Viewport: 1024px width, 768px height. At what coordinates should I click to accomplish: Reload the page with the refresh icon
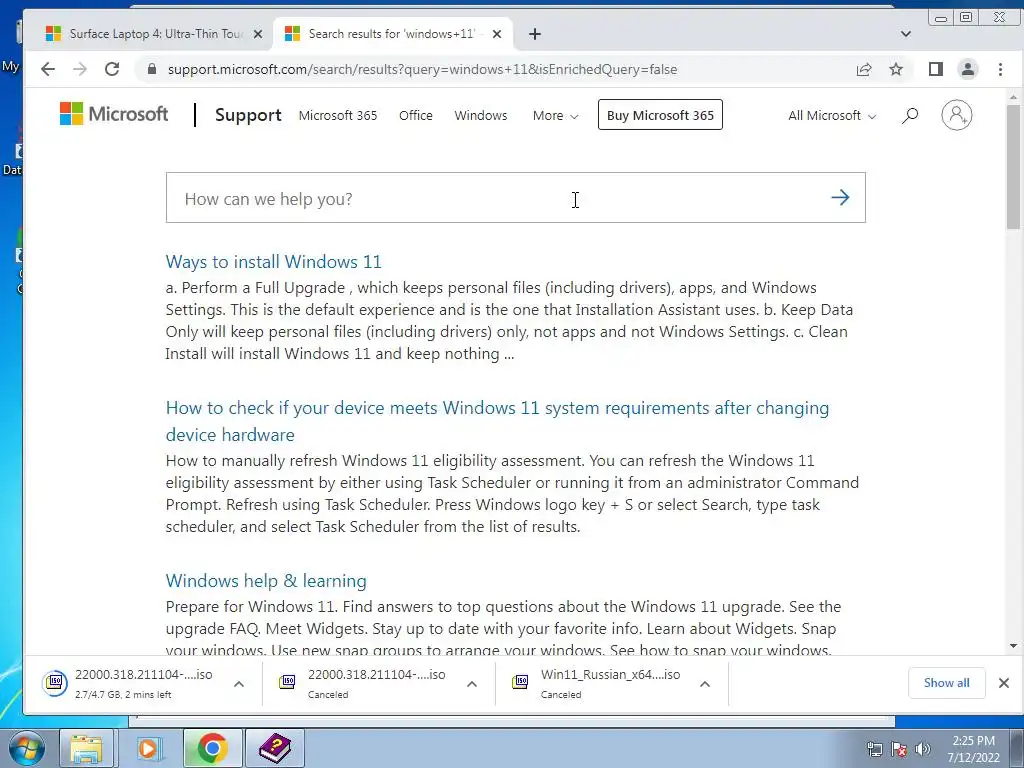click(x=112, y=69)
